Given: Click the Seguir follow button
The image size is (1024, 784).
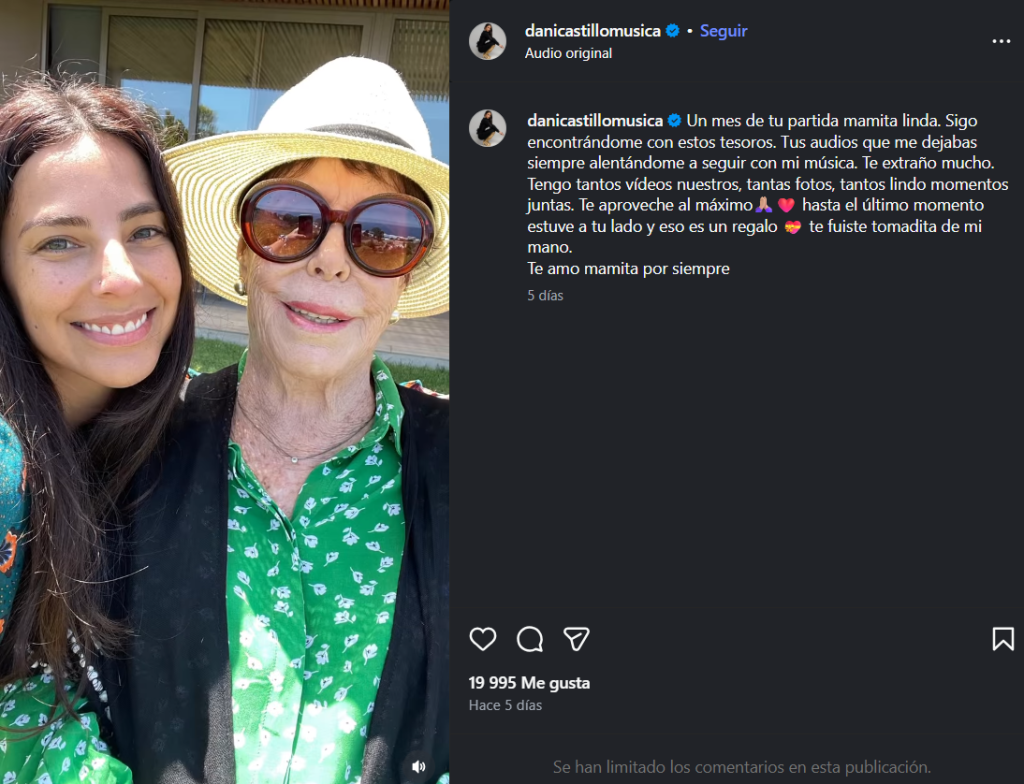Looking at the screenshot, I should click(724, 31).
